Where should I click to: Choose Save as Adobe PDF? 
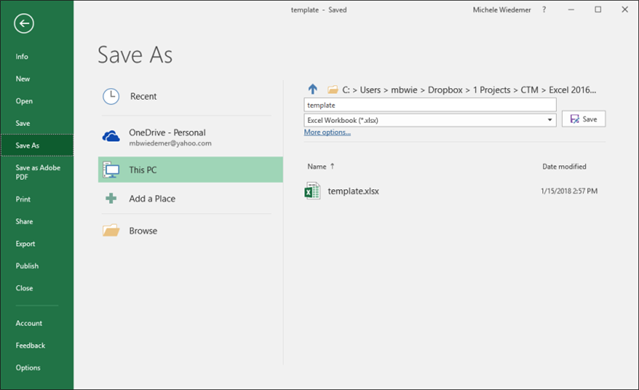pyautogui.click(x=37, y=172)
